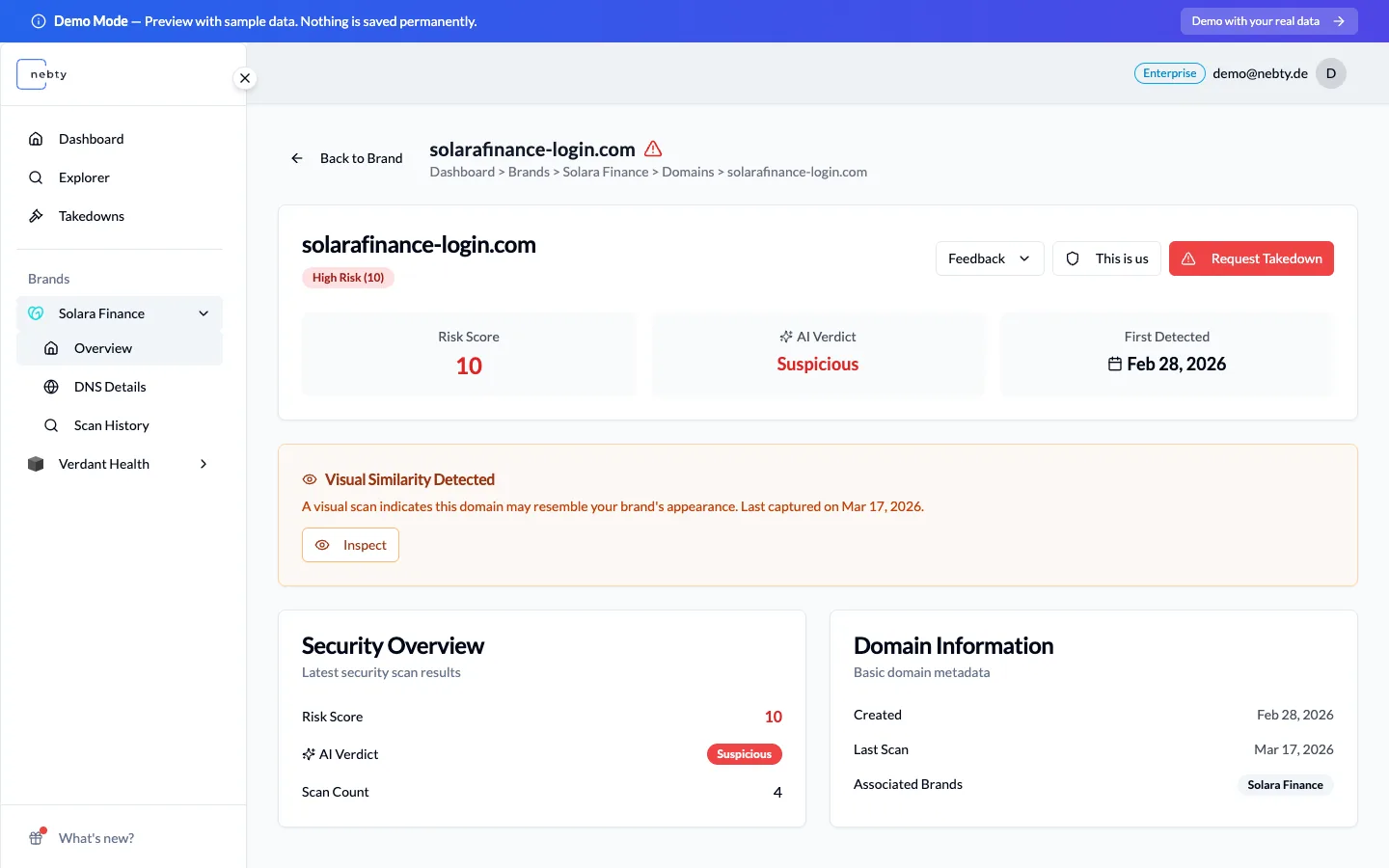Image resolution: width=1389 pixels, height=868 pixels.
Task: Click the Enterprise plan badge
Action: pos(1169,73)
